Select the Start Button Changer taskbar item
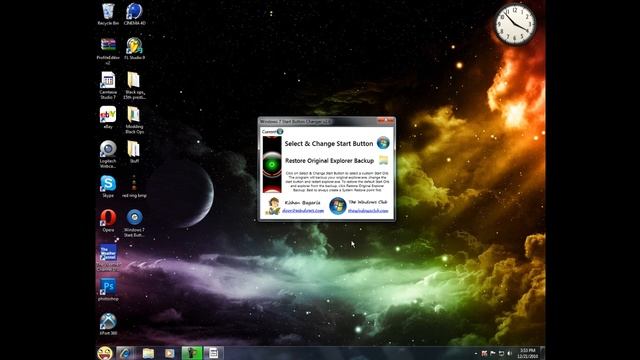The height and width of the screenshot is (360, 640). click(213, 353)
